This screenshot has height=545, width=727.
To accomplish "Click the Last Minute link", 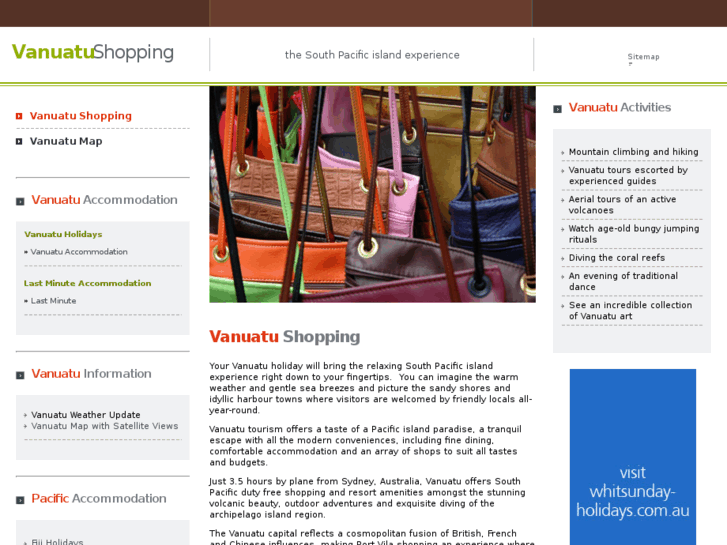I will (x=53, y=301).
